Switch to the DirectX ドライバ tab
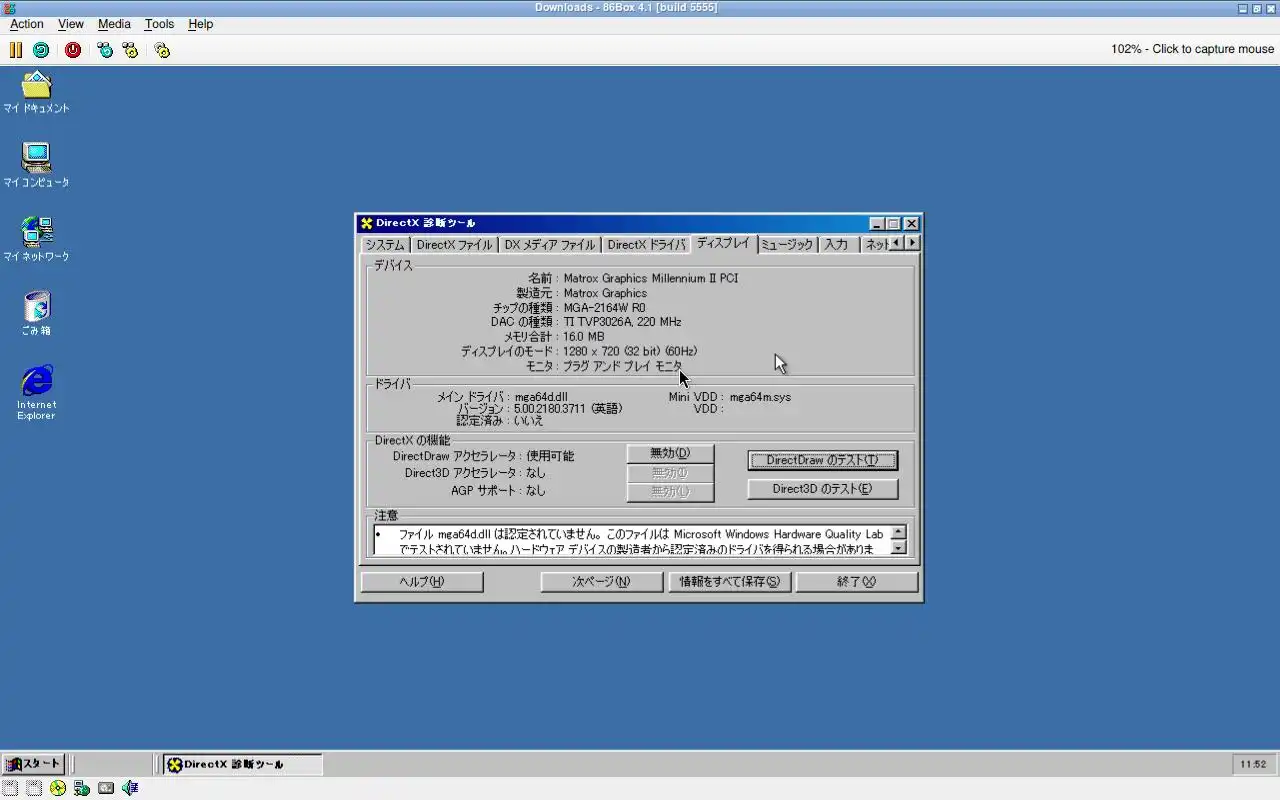The height and width of the screenshot is (800, 1280). click(x=646, y=245)
